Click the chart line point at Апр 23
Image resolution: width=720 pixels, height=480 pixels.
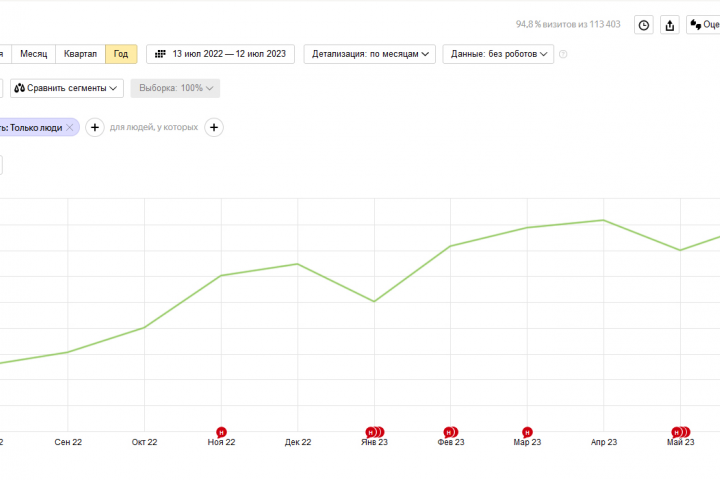pos(603,220)
